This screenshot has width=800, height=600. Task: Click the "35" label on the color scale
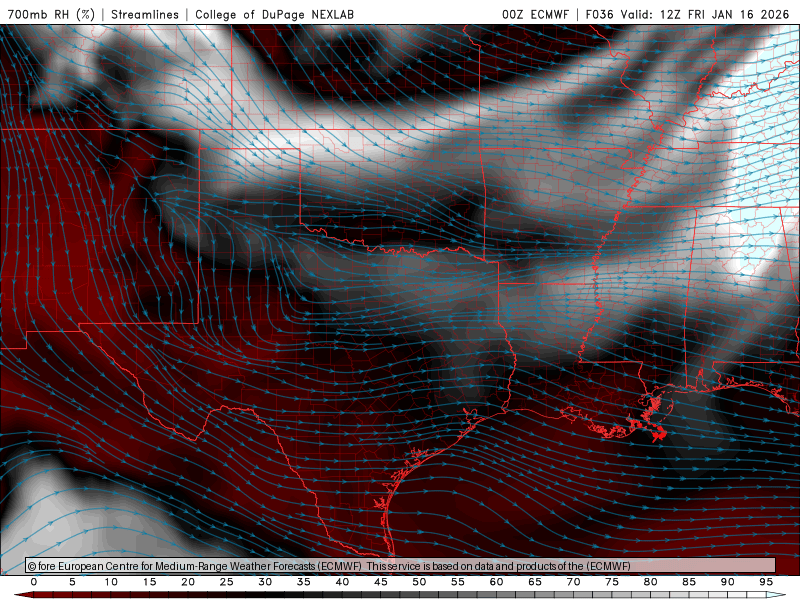pos(304,582)
